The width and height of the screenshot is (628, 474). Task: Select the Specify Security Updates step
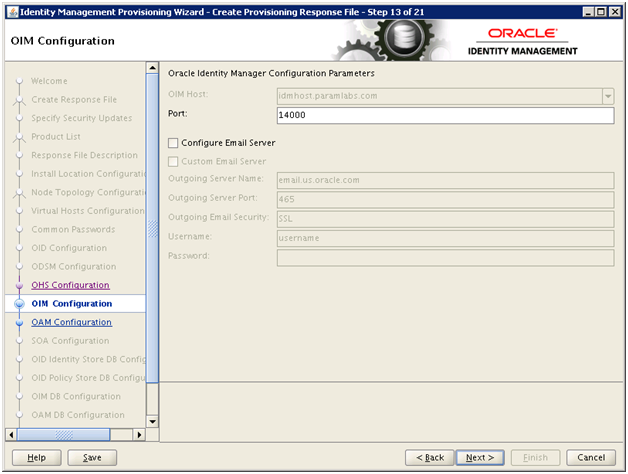(82, 118)
